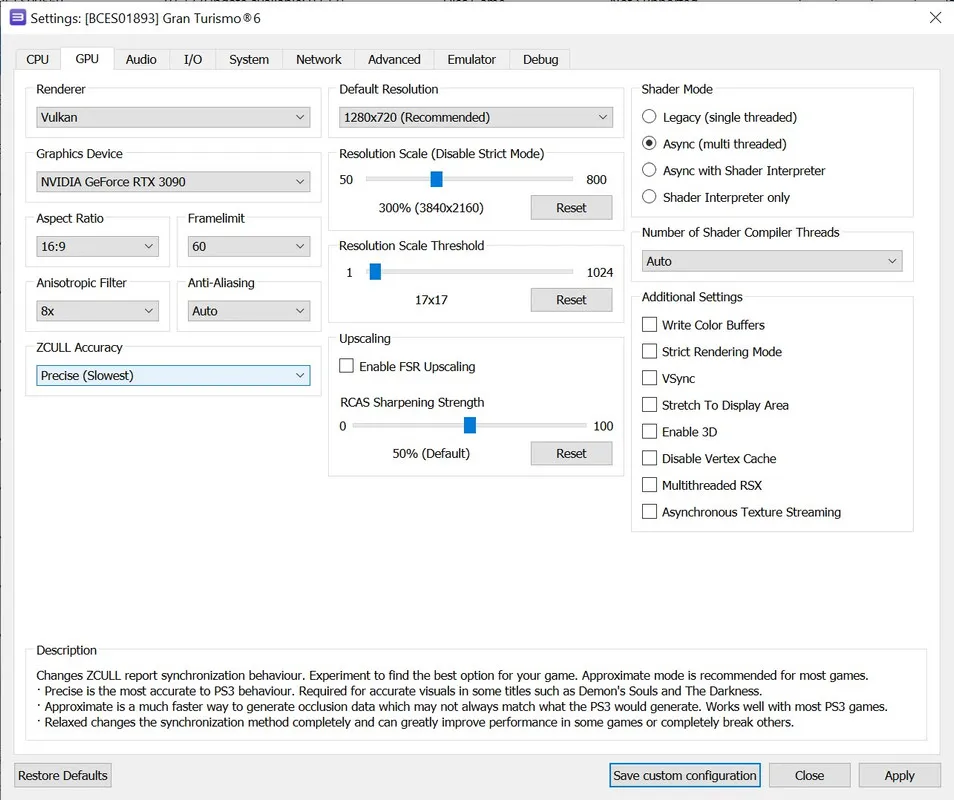Expand the Default Resolution dropdown
The width and height of the screenshot is (954, 800).
[476, 117]
